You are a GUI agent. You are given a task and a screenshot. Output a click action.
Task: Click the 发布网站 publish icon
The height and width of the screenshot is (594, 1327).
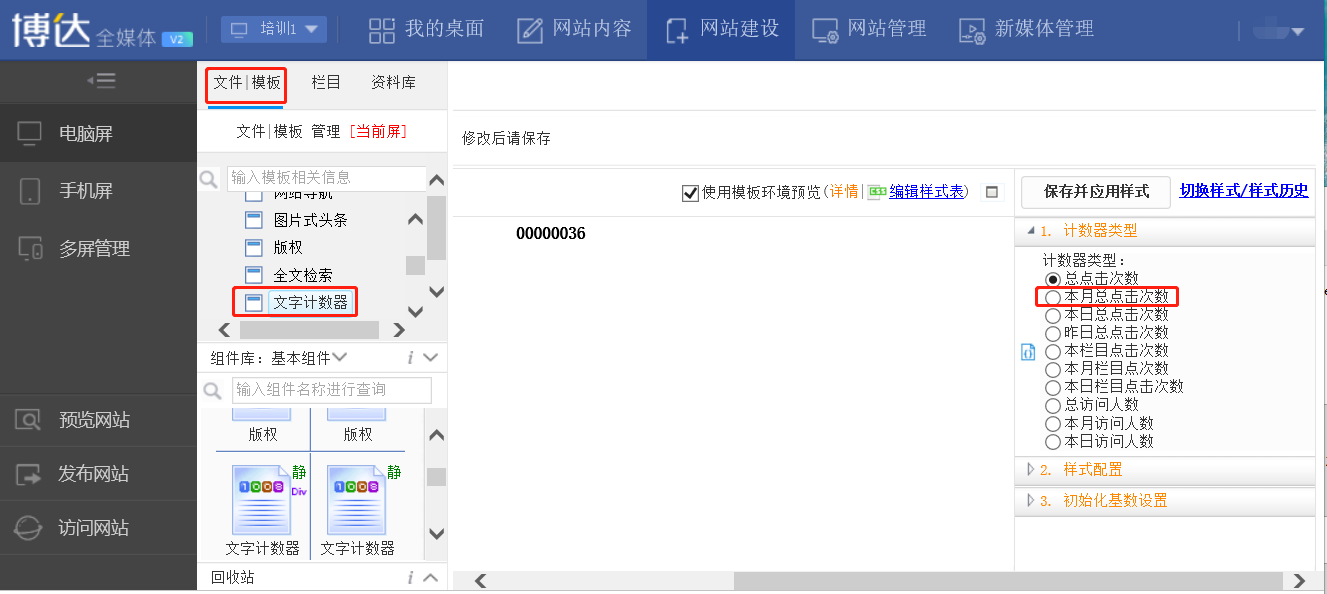pyautogui.click(x=30, y=474)
